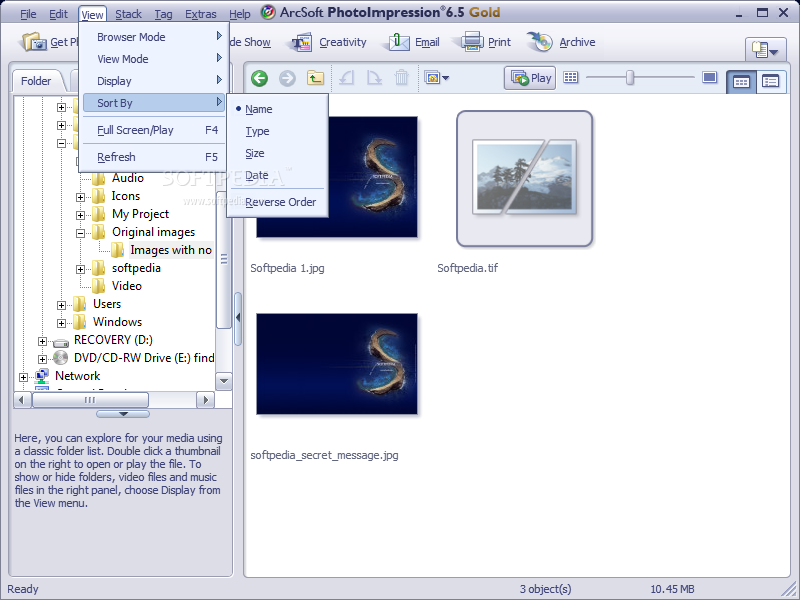The width and height of the screenshot is (800, 600).
Task: Select the Images with no folder
Action: [171, 250]
